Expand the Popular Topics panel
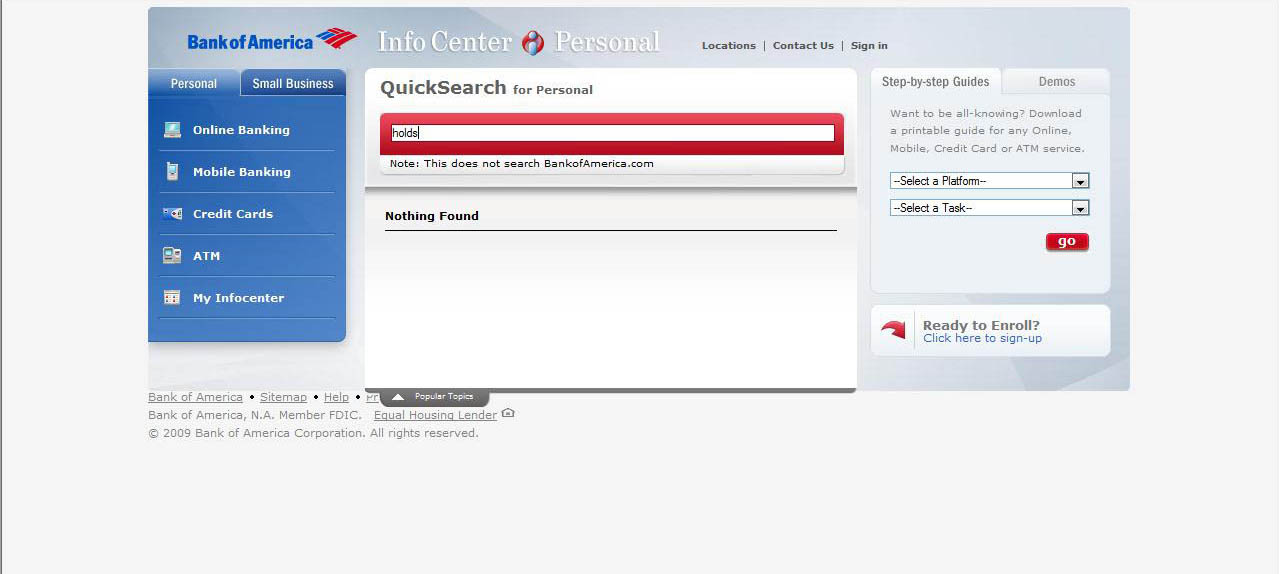 [x=434, y=397]
